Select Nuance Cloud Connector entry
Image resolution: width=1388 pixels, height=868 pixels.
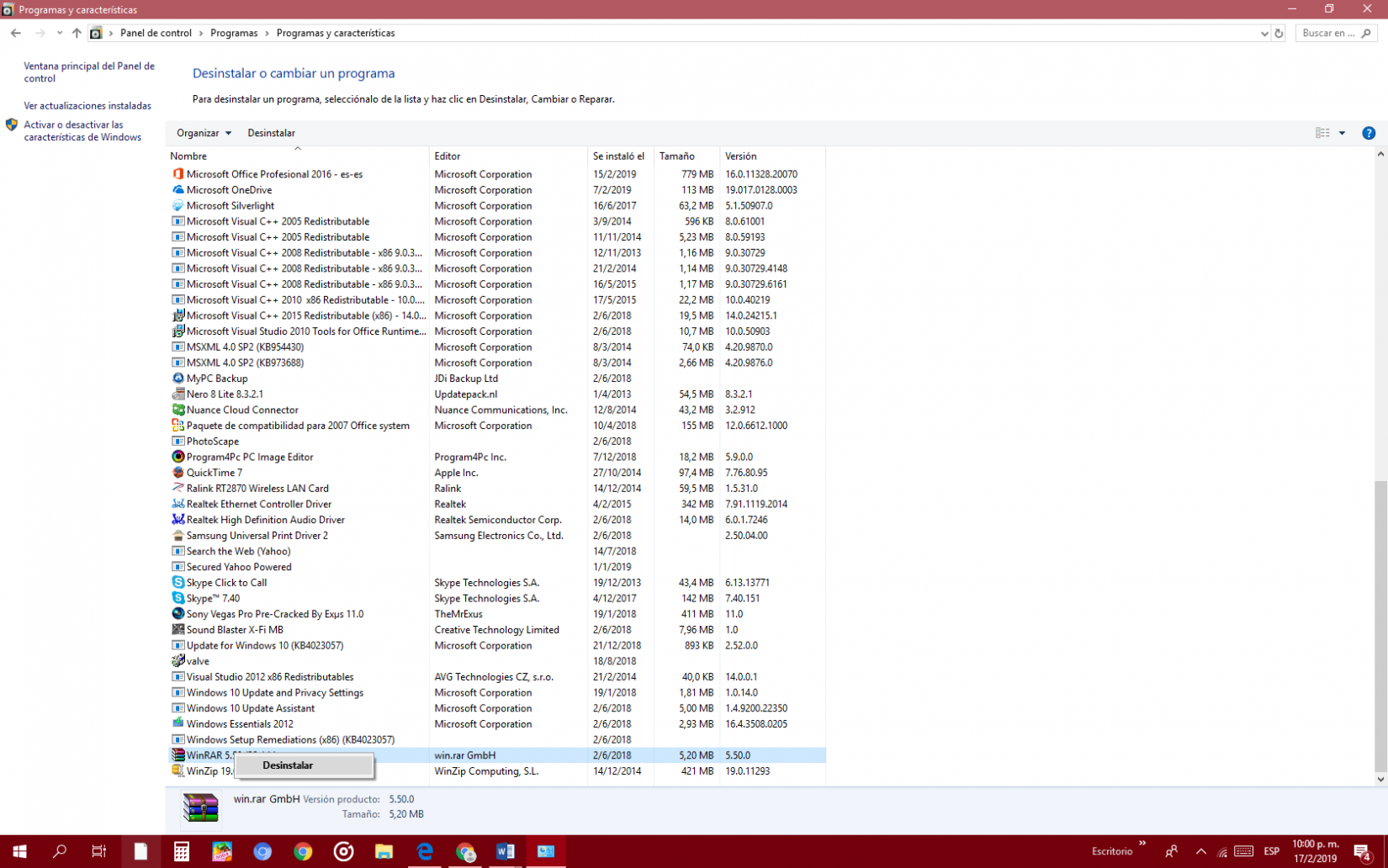click(496, 410)
